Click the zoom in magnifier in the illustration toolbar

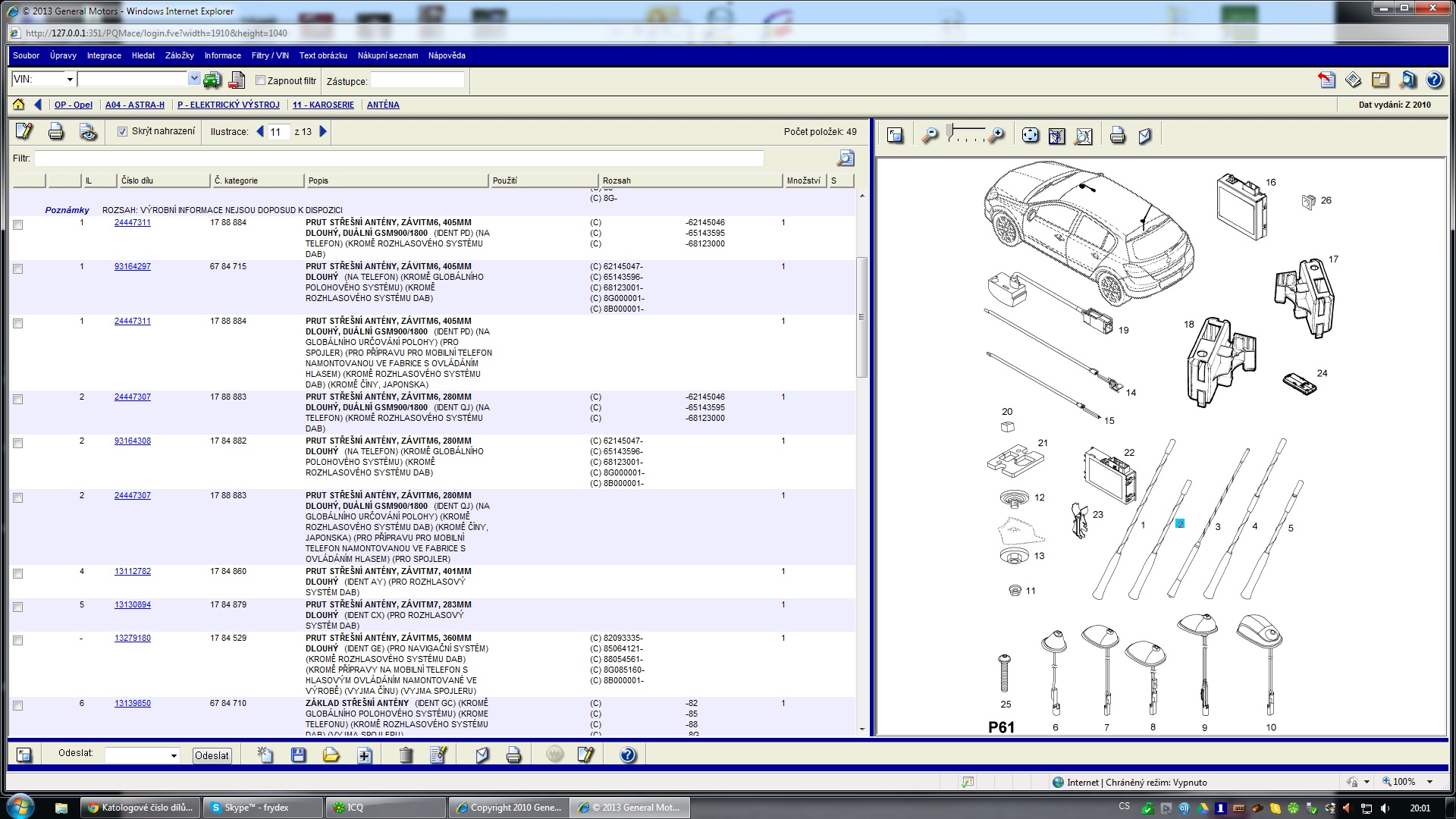tap(997, 136)
